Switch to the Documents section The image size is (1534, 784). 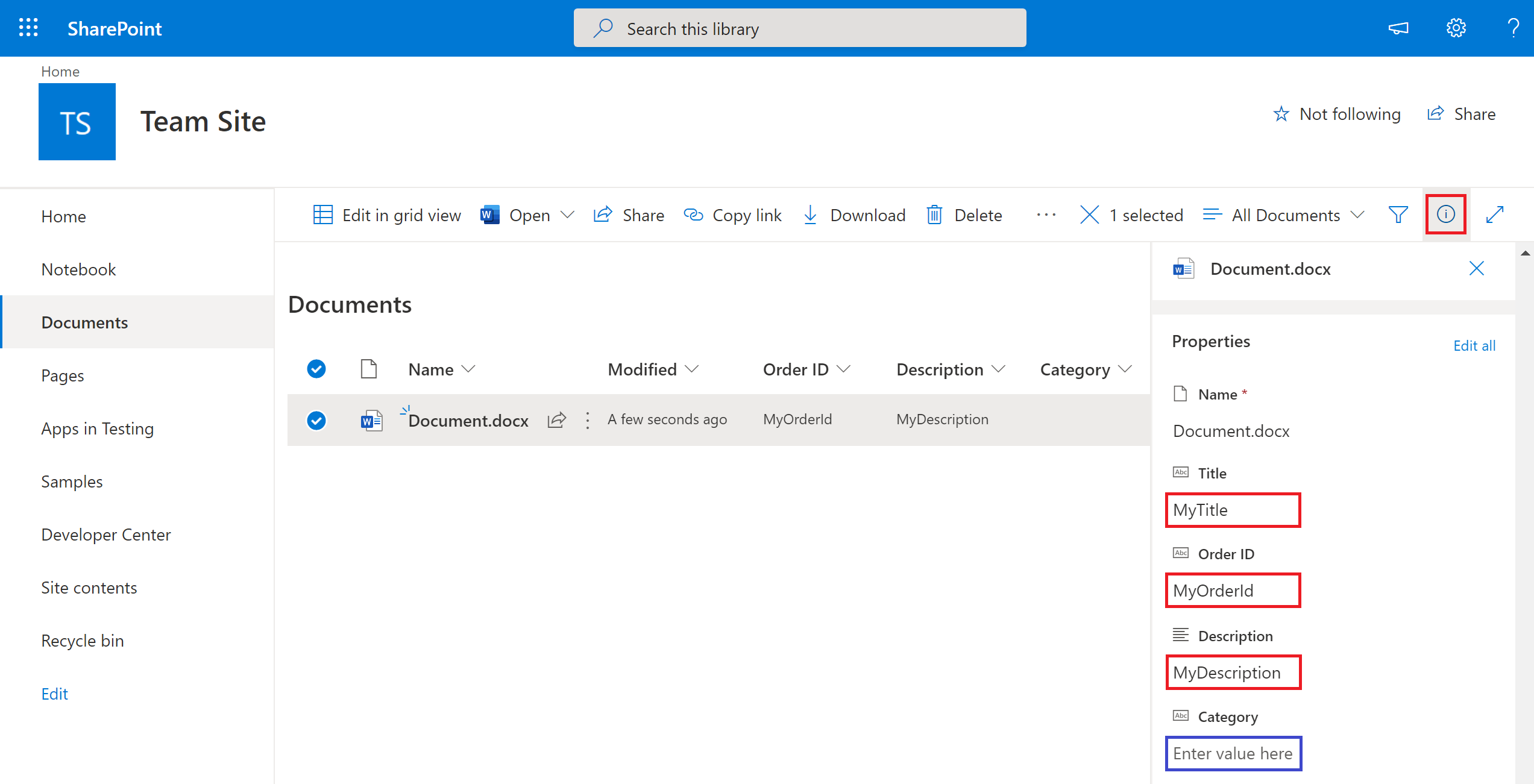pyautogui.click(x=84, y=322)
